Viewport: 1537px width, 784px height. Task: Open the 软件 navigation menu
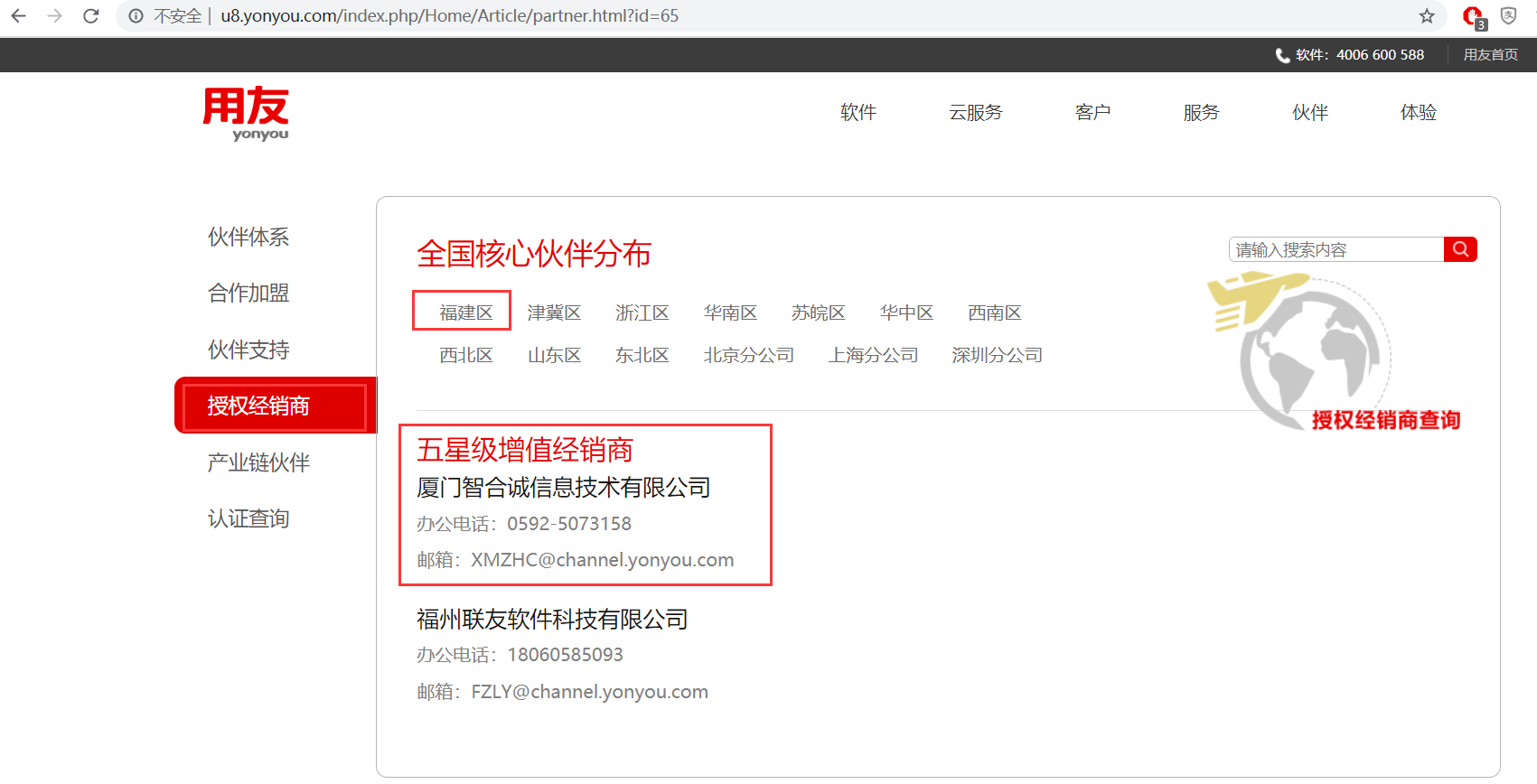pos(858,112)
